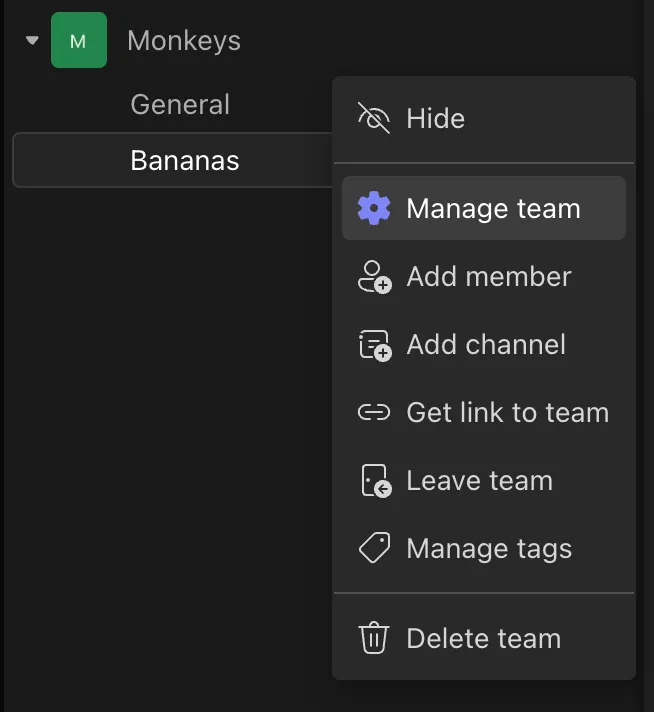Click the purple gear Manage team icon

coord(374,208)
